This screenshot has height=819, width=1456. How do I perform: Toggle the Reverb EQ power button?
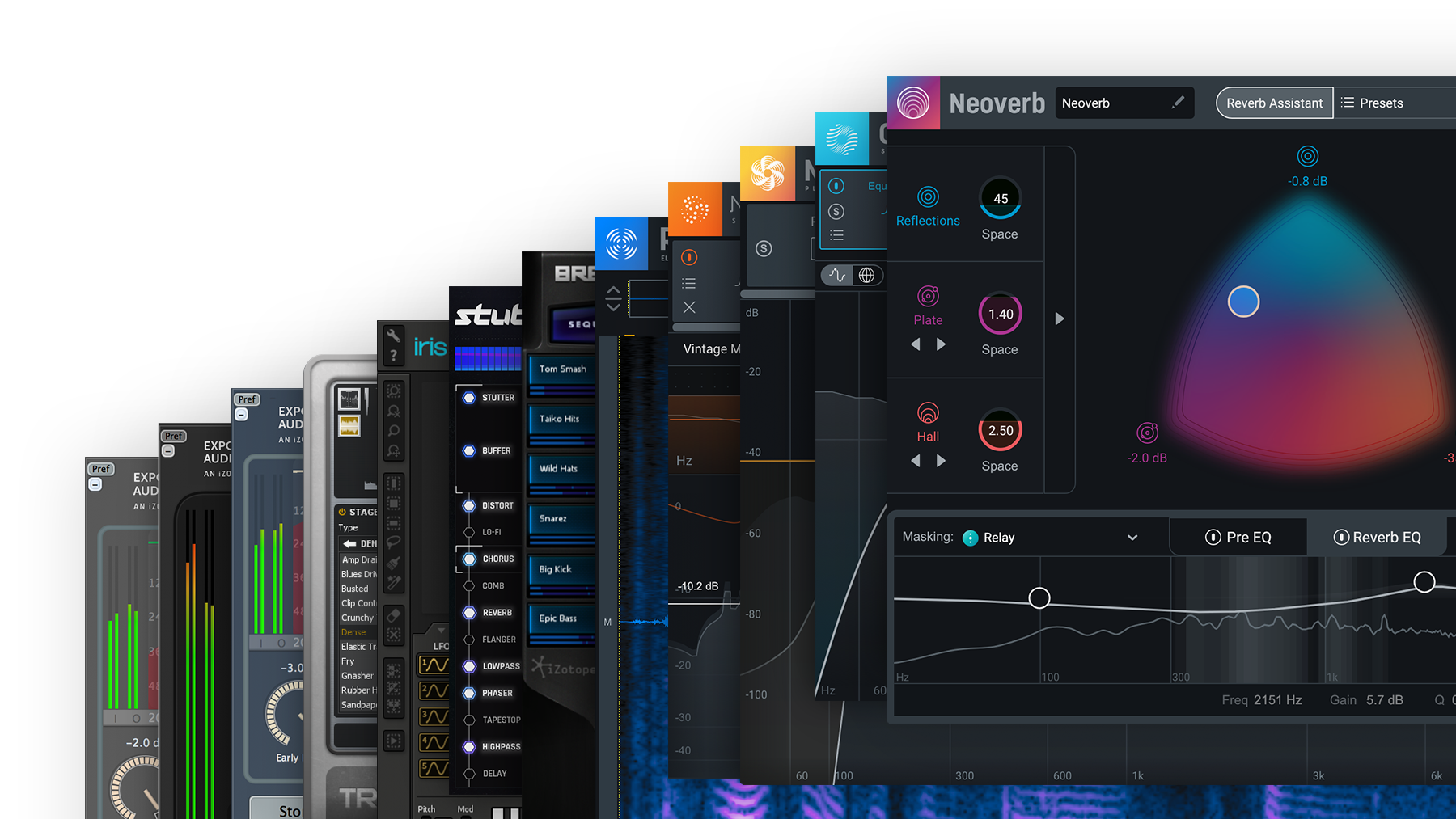point(1340,538)
